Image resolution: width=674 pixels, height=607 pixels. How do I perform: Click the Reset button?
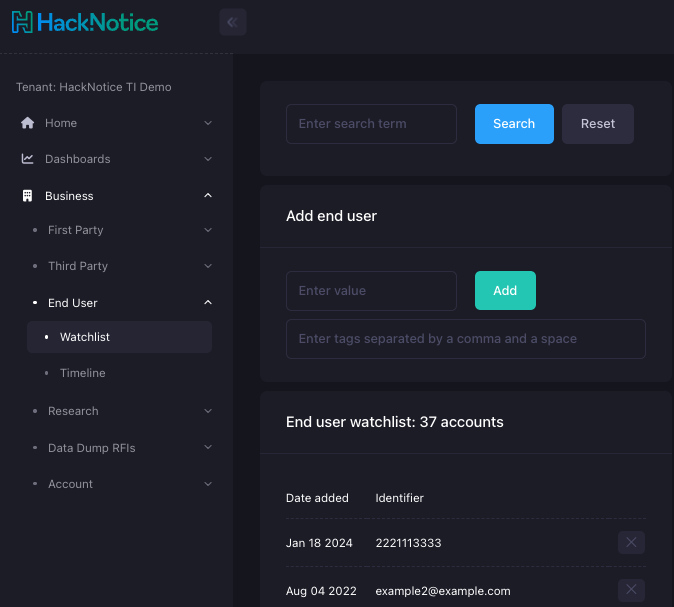[598, 124]
